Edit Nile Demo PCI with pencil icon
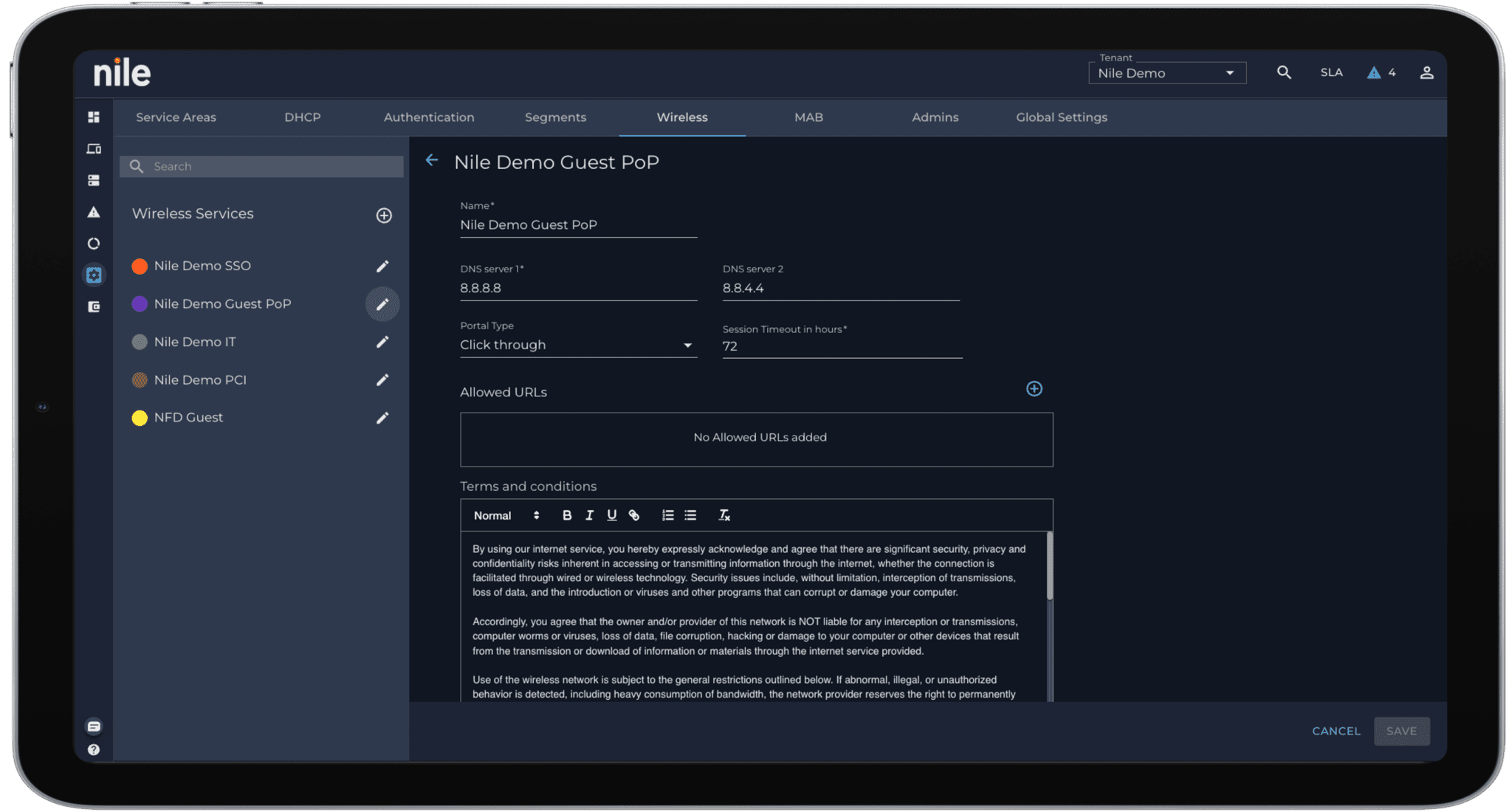1512x812 pixels. [x=382, y=380]
